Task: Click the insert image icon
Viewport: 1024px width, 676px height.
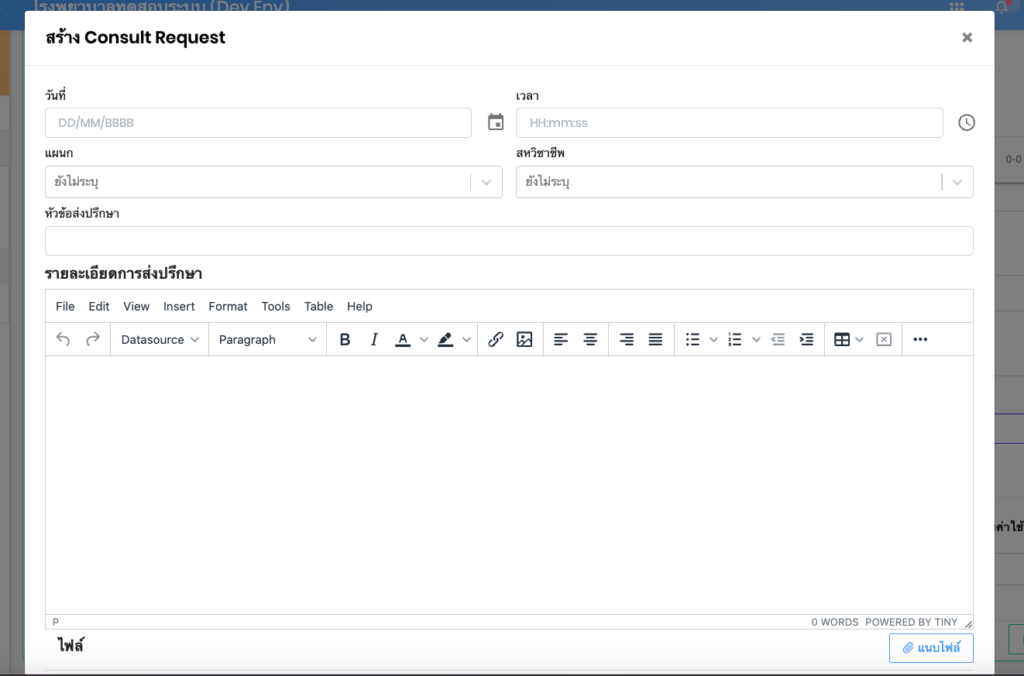Action: pyautogui.click(x=524, y=339)
